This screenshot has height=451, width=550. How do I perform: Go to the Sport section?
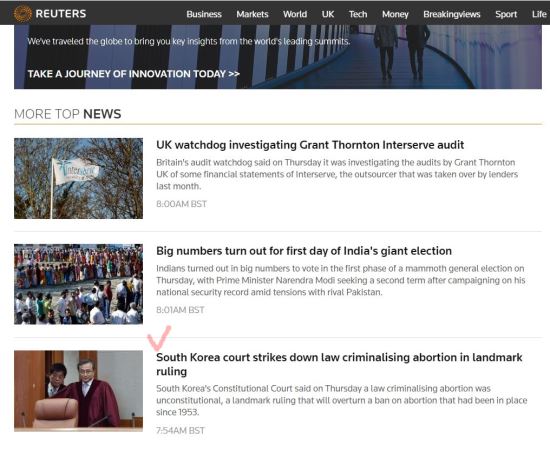(x=506, y=14)
